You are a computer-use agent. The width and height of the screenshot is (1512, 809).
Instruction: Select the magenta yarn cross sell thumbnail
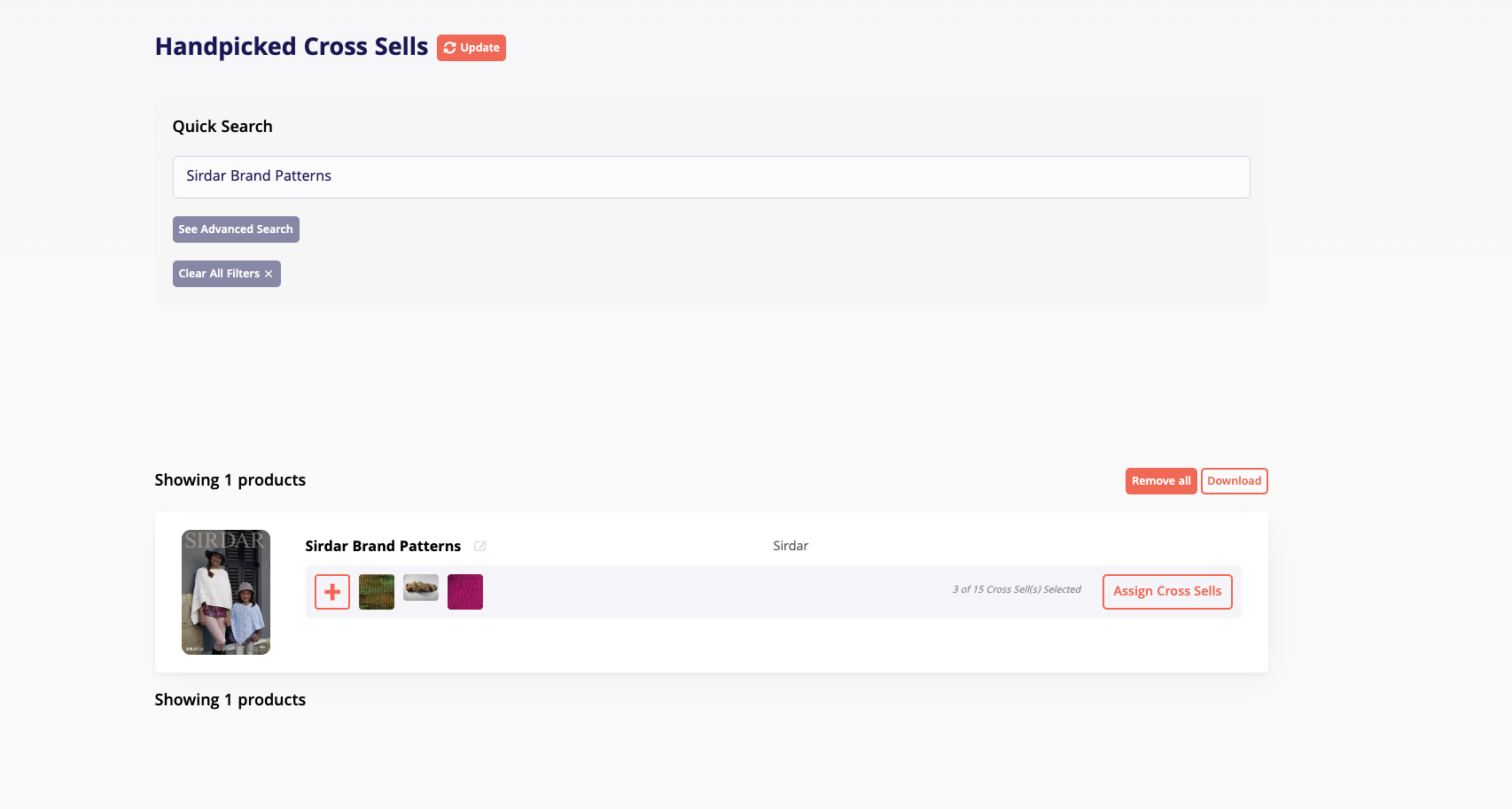pyautogui.click(x=465, y=592)
